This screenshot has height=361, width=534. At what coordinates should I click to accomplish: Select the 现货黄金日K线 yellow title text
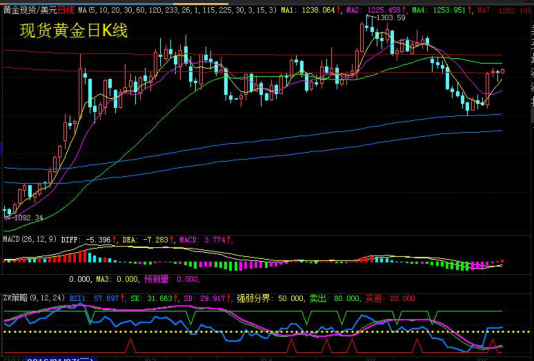(74, 31)
